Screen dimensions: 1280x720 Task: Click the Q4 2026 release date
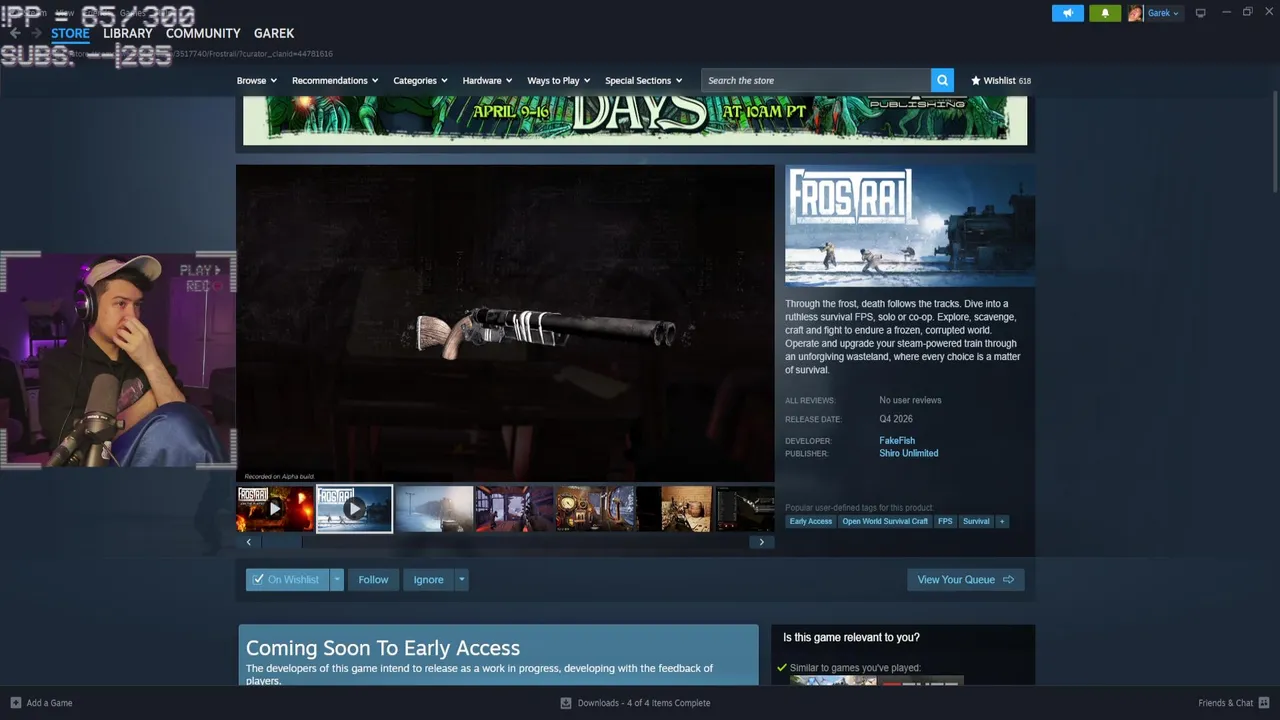click(x=896, y=419)
